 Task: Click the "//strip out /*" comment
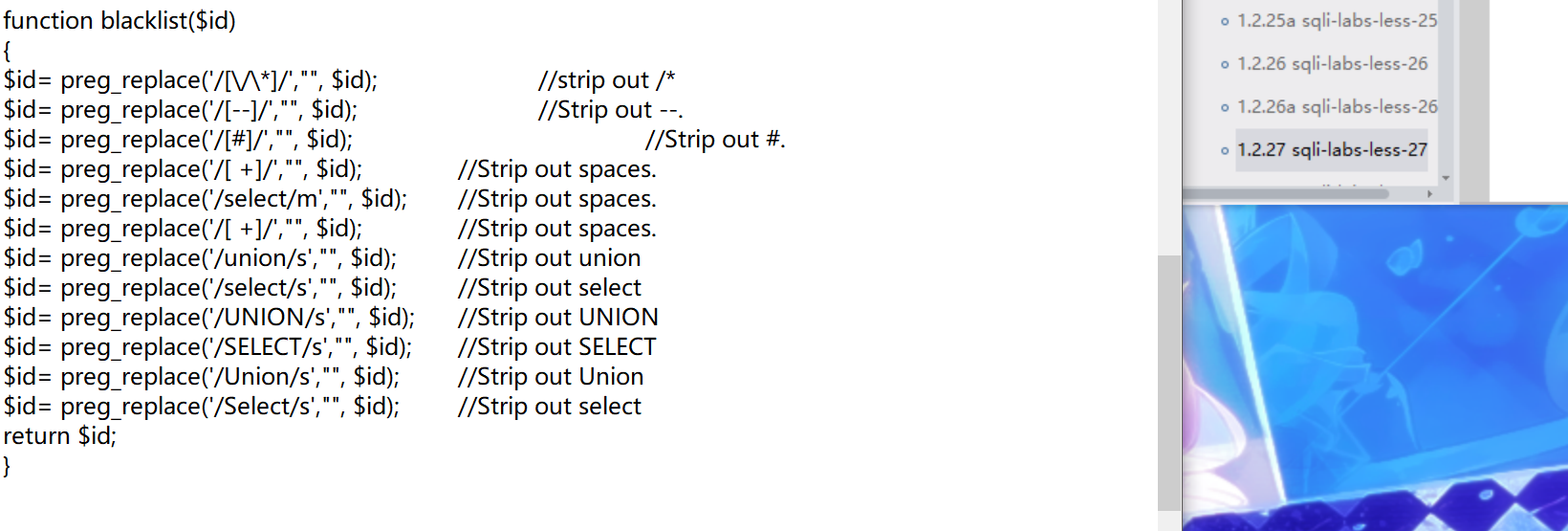pos(606,80)
